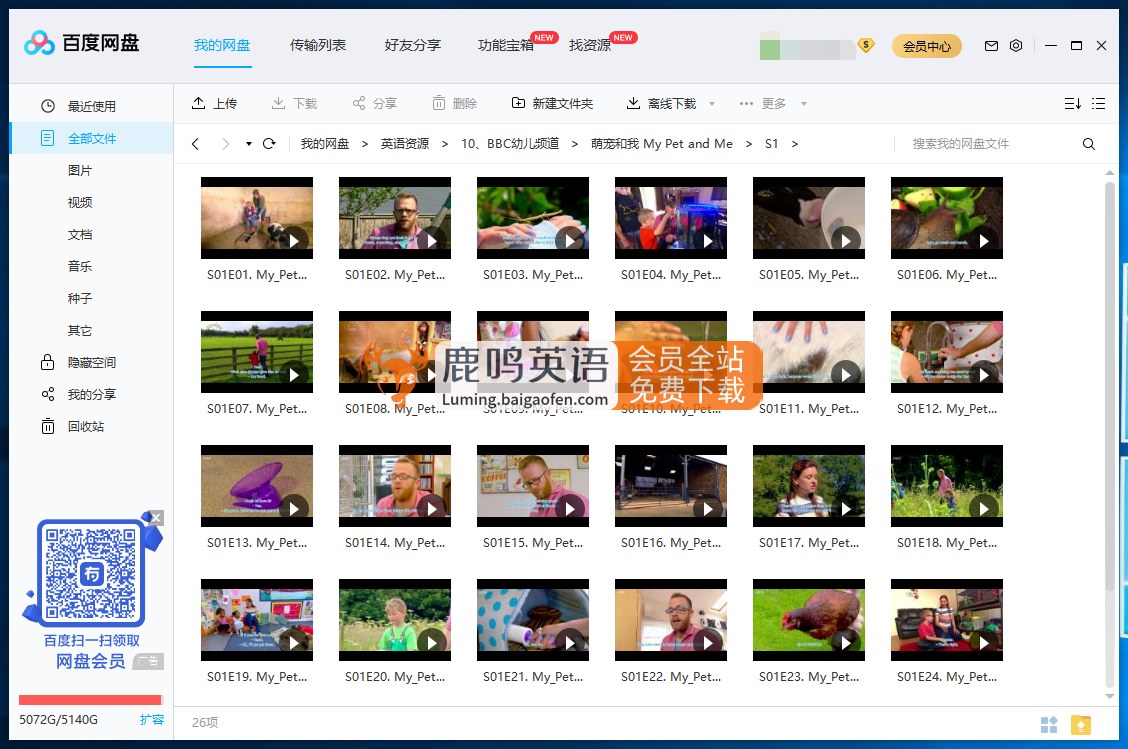Expand the dropdown arrow next to 离线下载
This screenshot has height=749, width=1128.
click(x=710, y=103)
